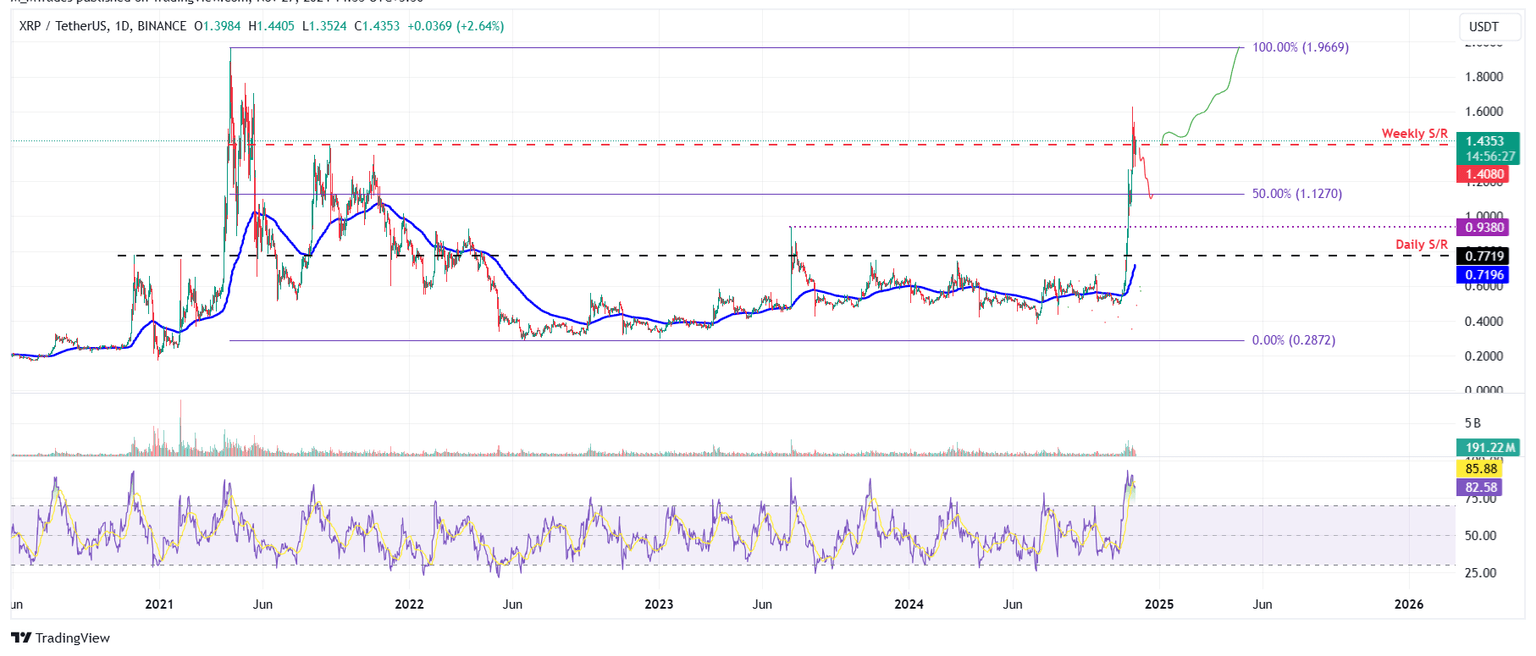Click the 2023 label on time axis
Image resolution: width=1536 pixels, height=656 pixels.
click(658, 604)
